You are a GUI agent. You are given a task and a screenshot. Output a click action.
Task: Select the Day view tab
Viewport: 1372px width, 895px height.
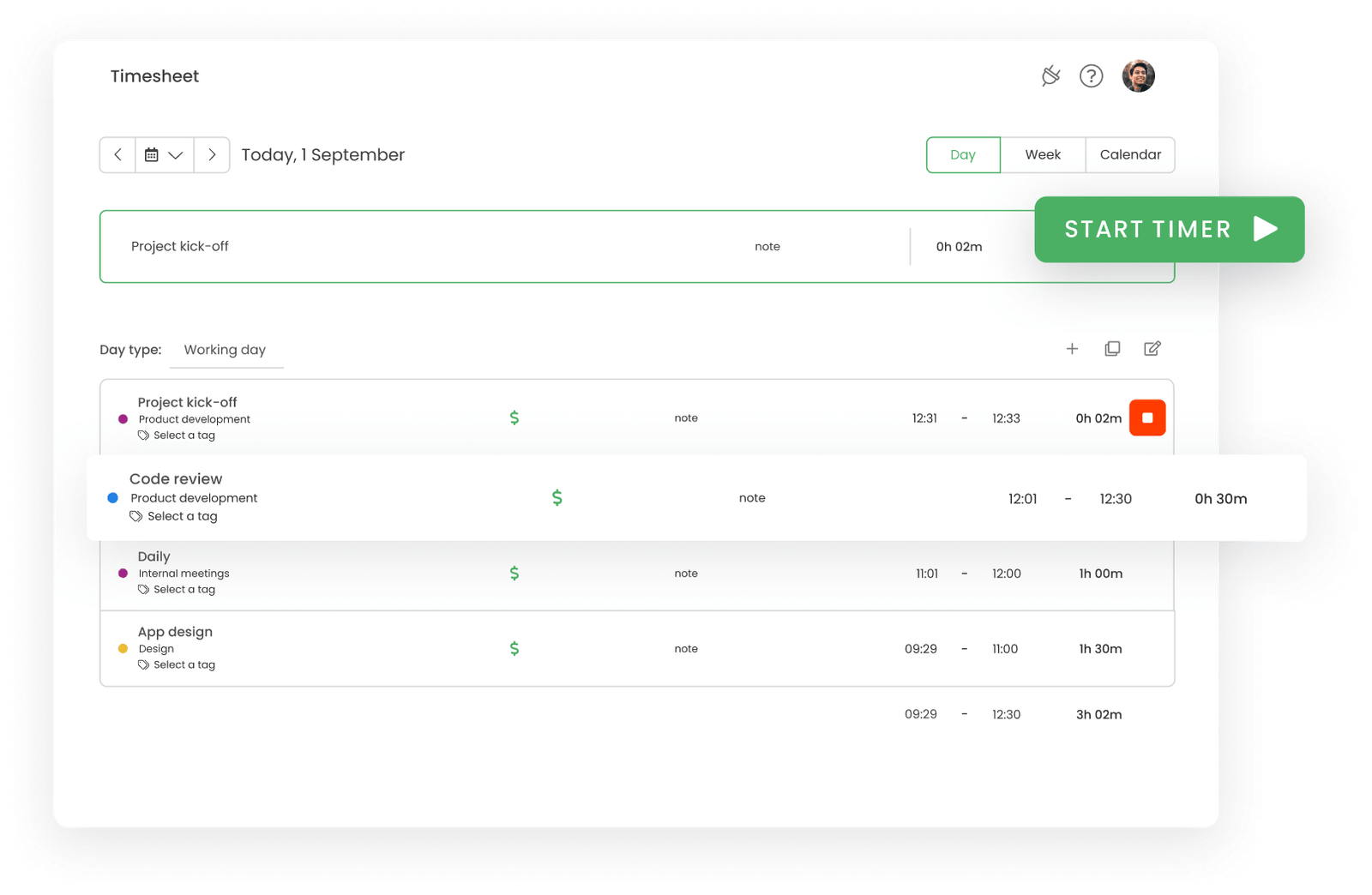tap(962, 155)
